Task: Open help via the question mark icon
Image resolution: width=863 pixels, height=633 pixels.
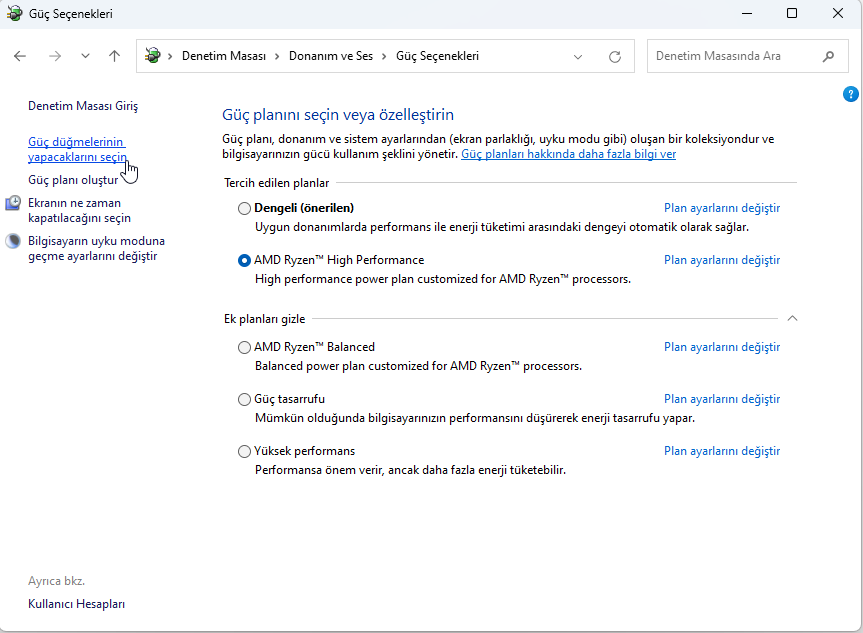Action: (851, 94)
